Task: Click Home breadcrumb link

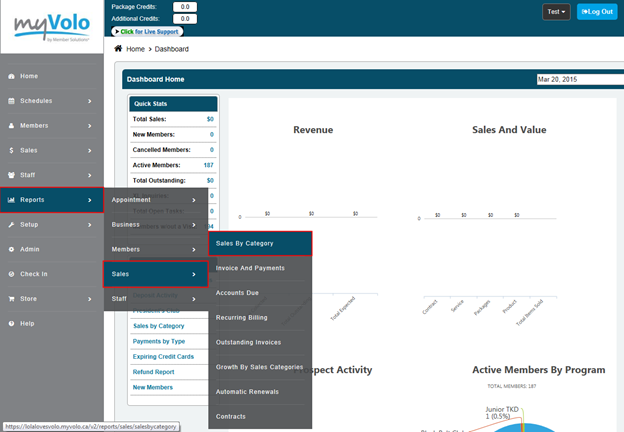Action: point(135,49)
